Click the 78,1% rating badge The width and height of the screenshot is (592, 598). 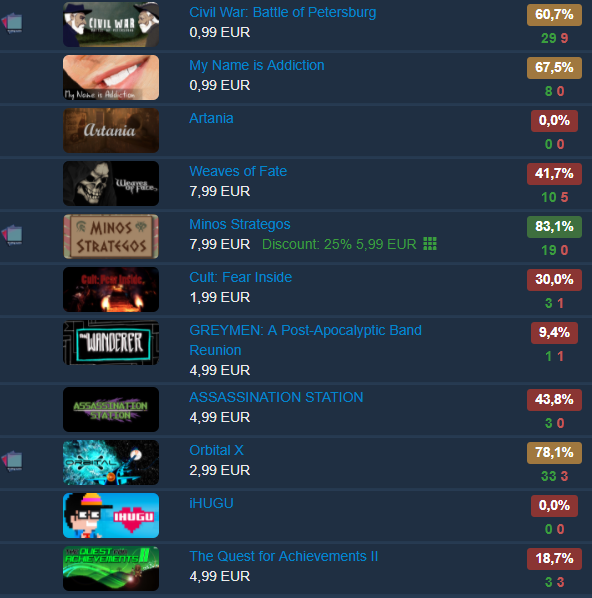554,453
